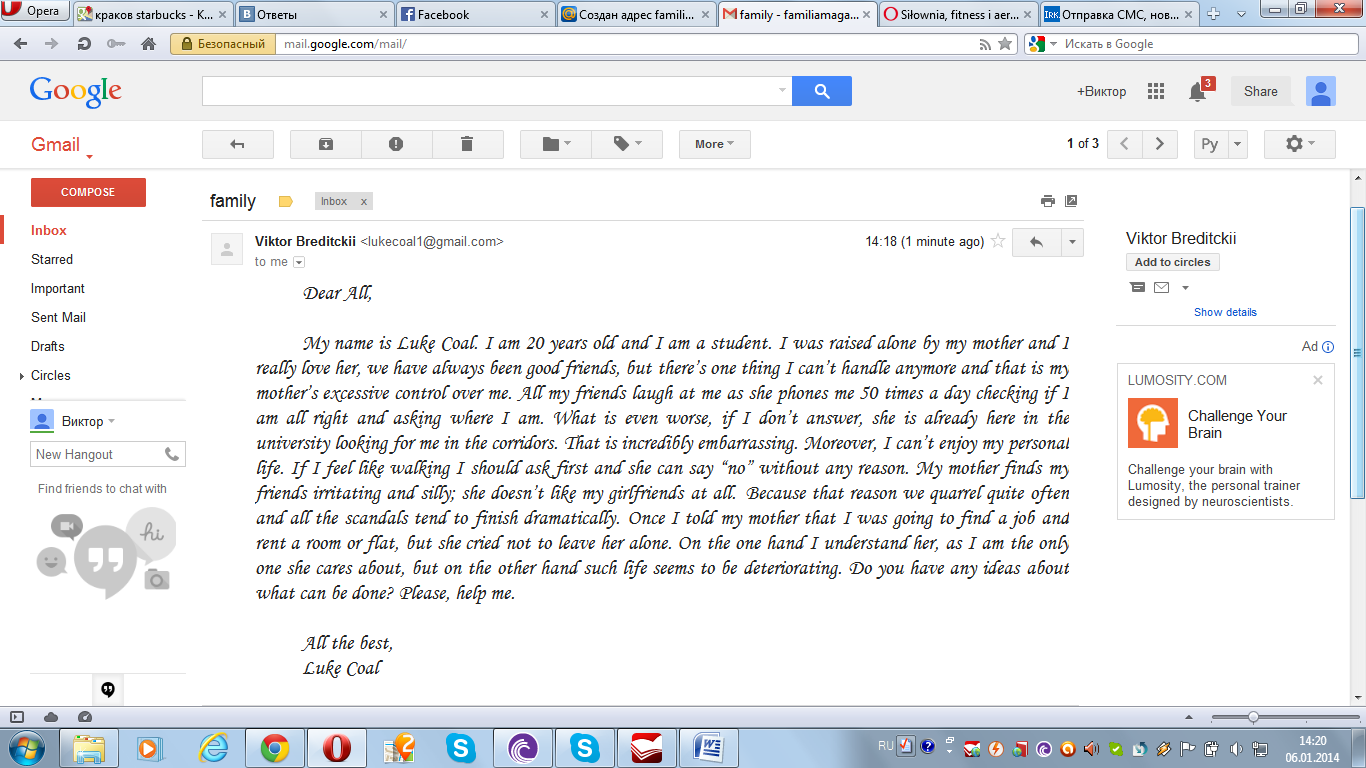
Task: Click the reply arrow on the message
Action: pyautogui.click(x=1037, y=242)
